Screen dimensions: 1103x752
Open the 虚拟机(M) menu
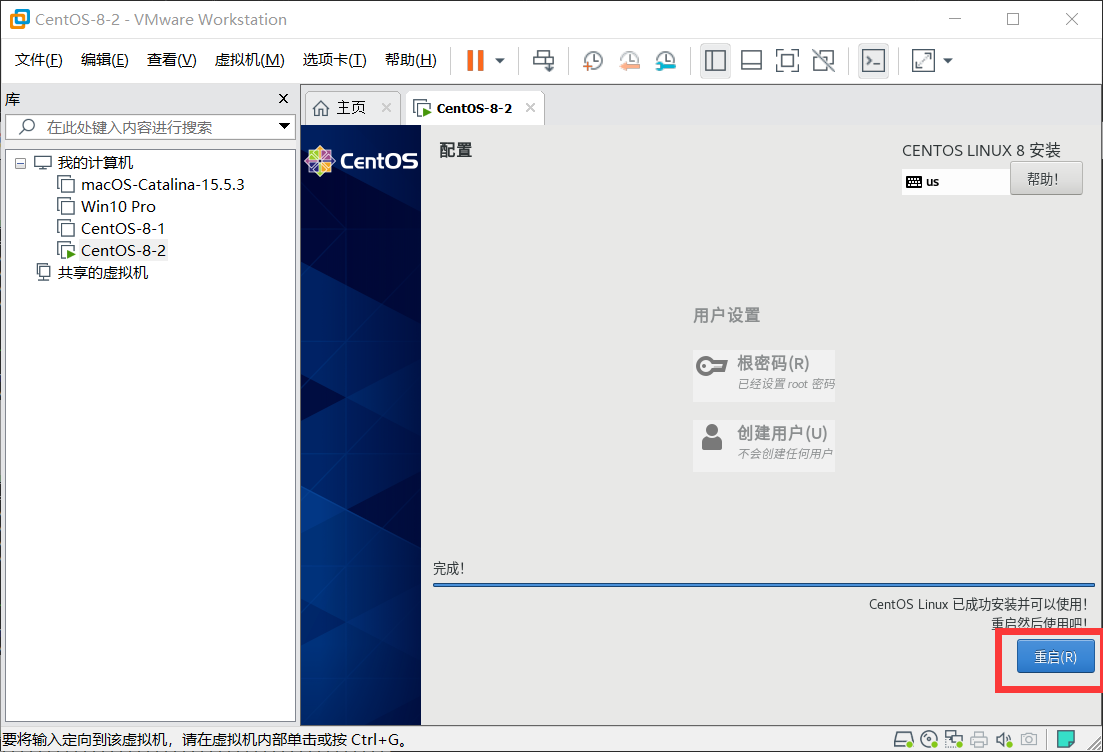(249, 60)
